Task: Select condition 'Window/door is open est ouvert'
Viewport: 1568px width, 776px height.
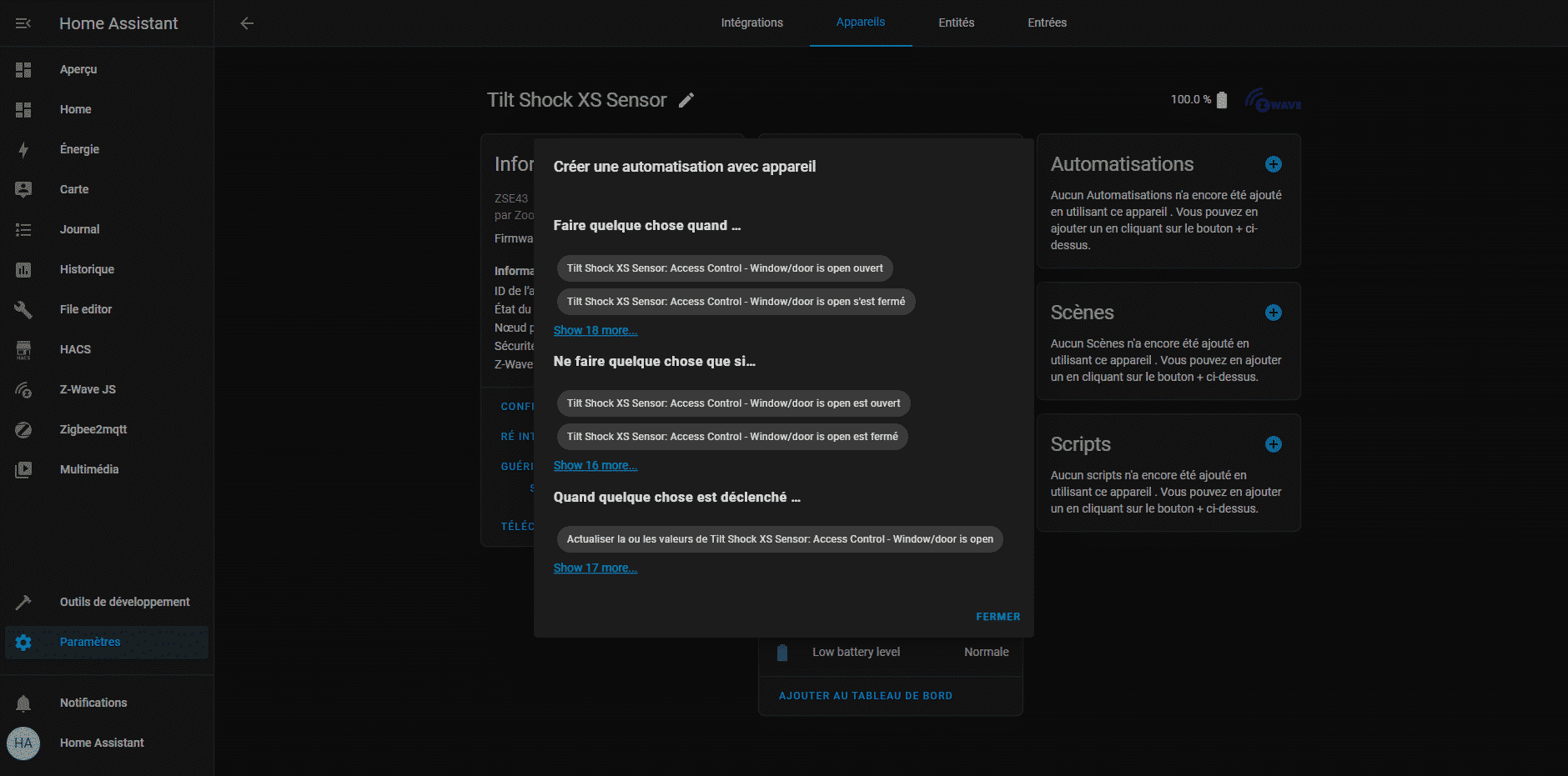Action: (734, 403)
